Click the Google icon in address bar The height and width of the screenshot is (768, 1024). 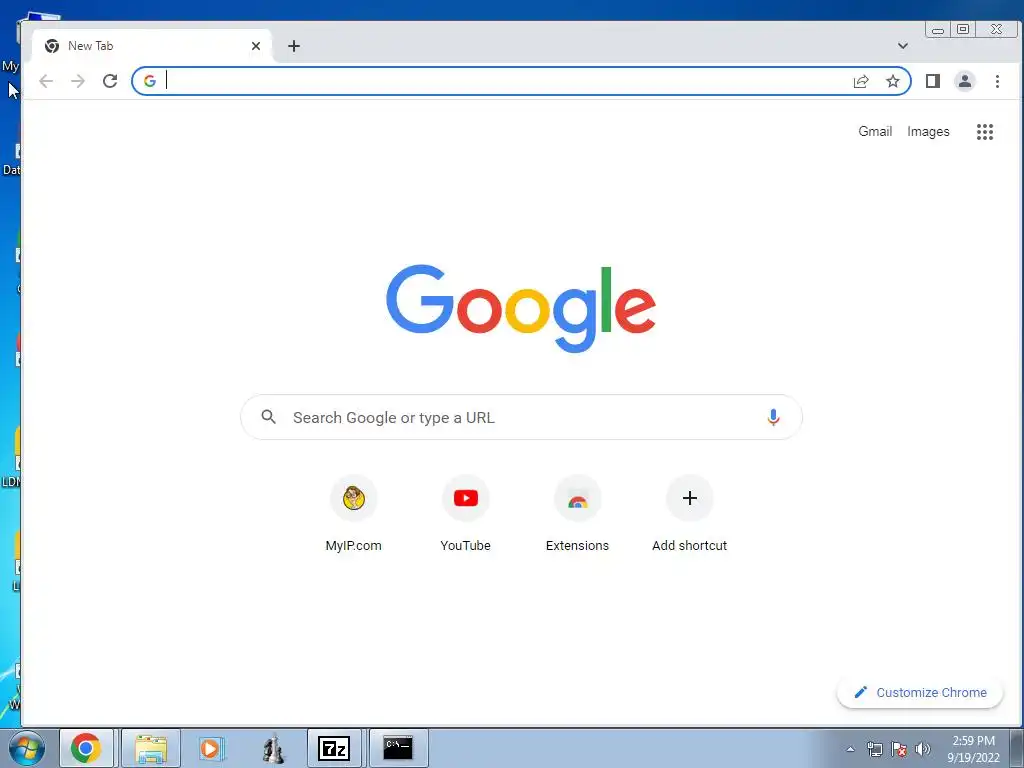150,81
